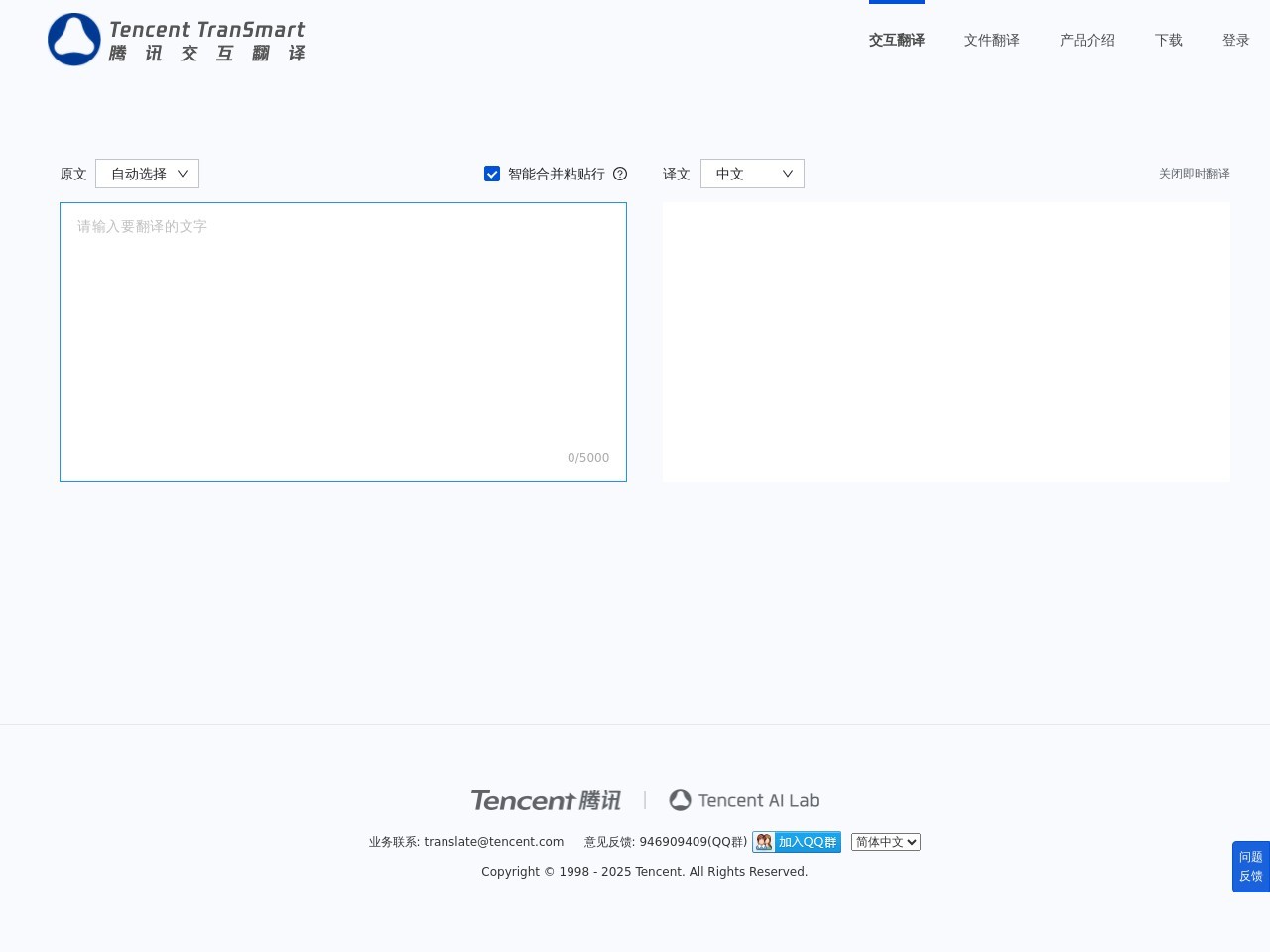Go to the 文件翻译 tab
1270x952 pixels.
pyautogui.click(x=992, y=40)
